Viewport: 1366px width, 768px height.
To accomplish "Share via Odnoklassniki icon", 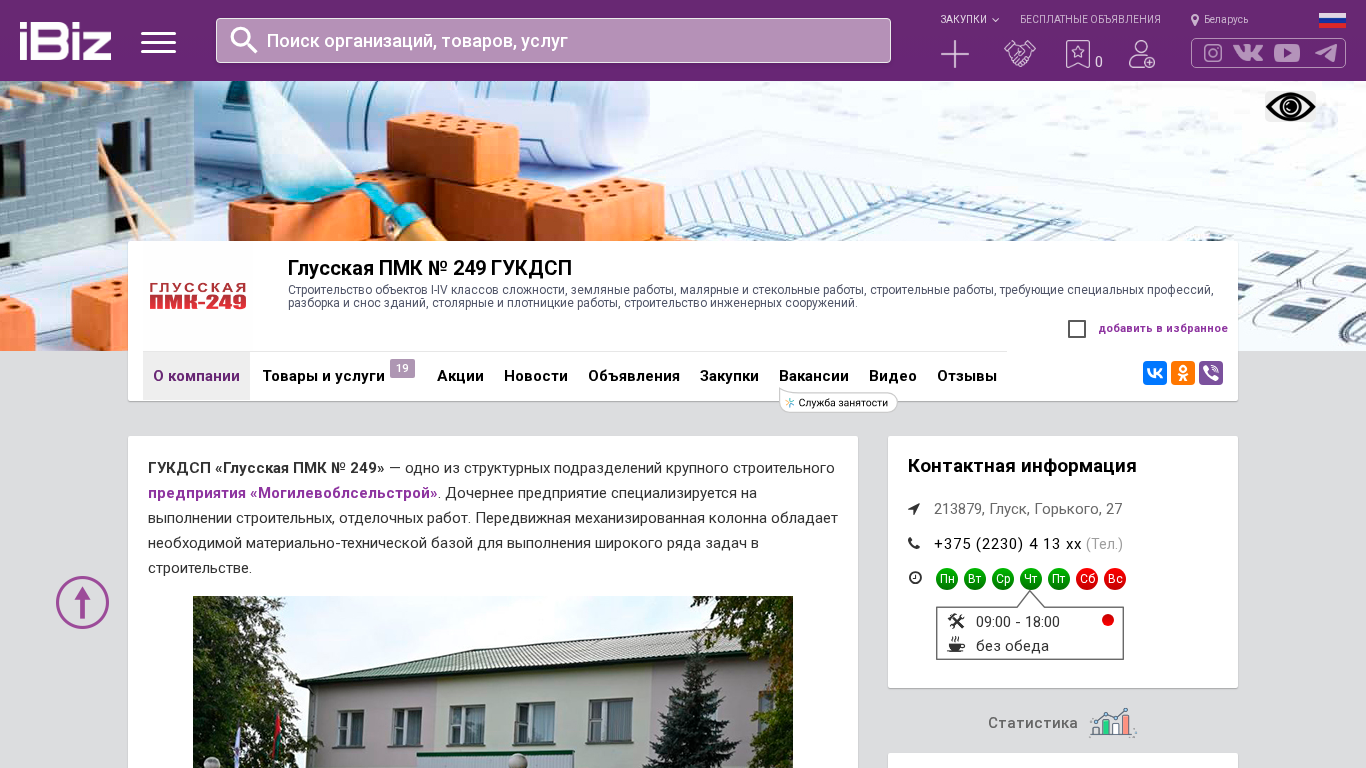I will tap(1183, 373).
